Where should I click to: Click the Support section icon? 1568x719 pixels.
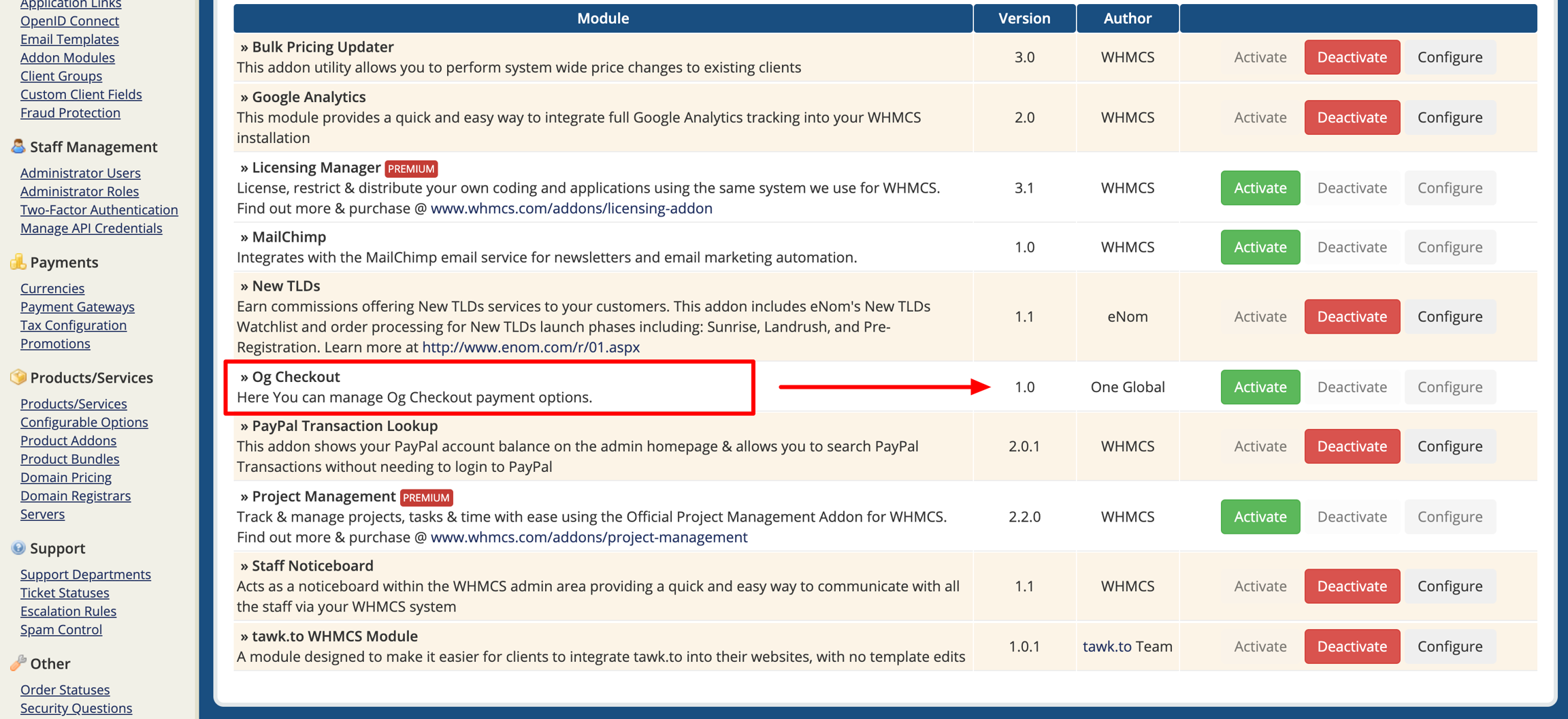point(18,548)
